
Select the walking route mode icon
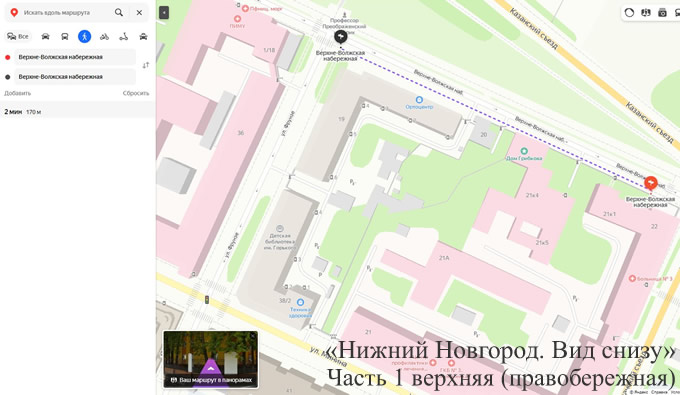(x=85, y=36)
